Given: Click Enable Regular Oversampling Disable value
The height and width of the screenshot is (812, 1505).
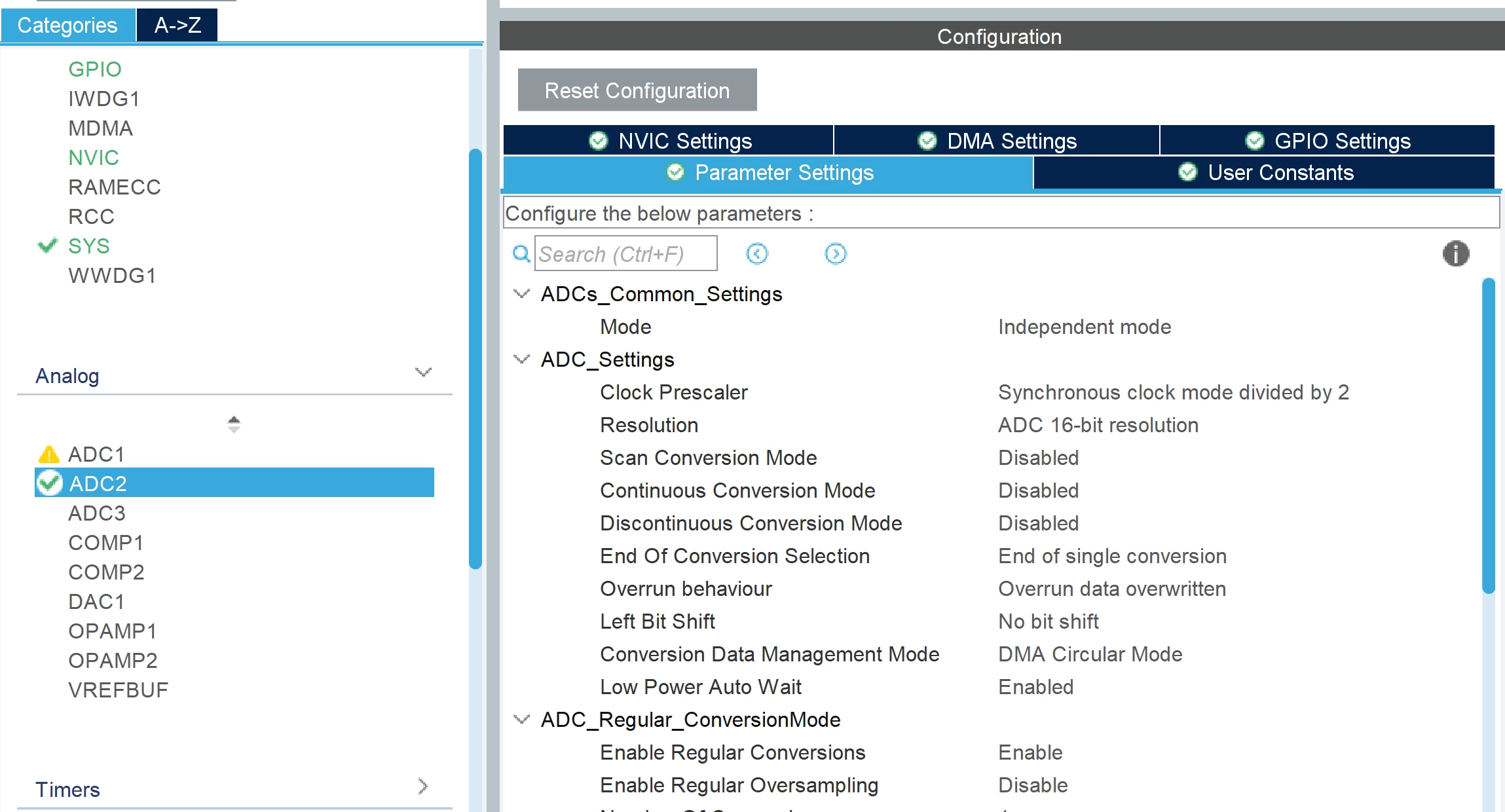Looking at the screenshot, I should pyautogui.click(x=1033, y=785).
